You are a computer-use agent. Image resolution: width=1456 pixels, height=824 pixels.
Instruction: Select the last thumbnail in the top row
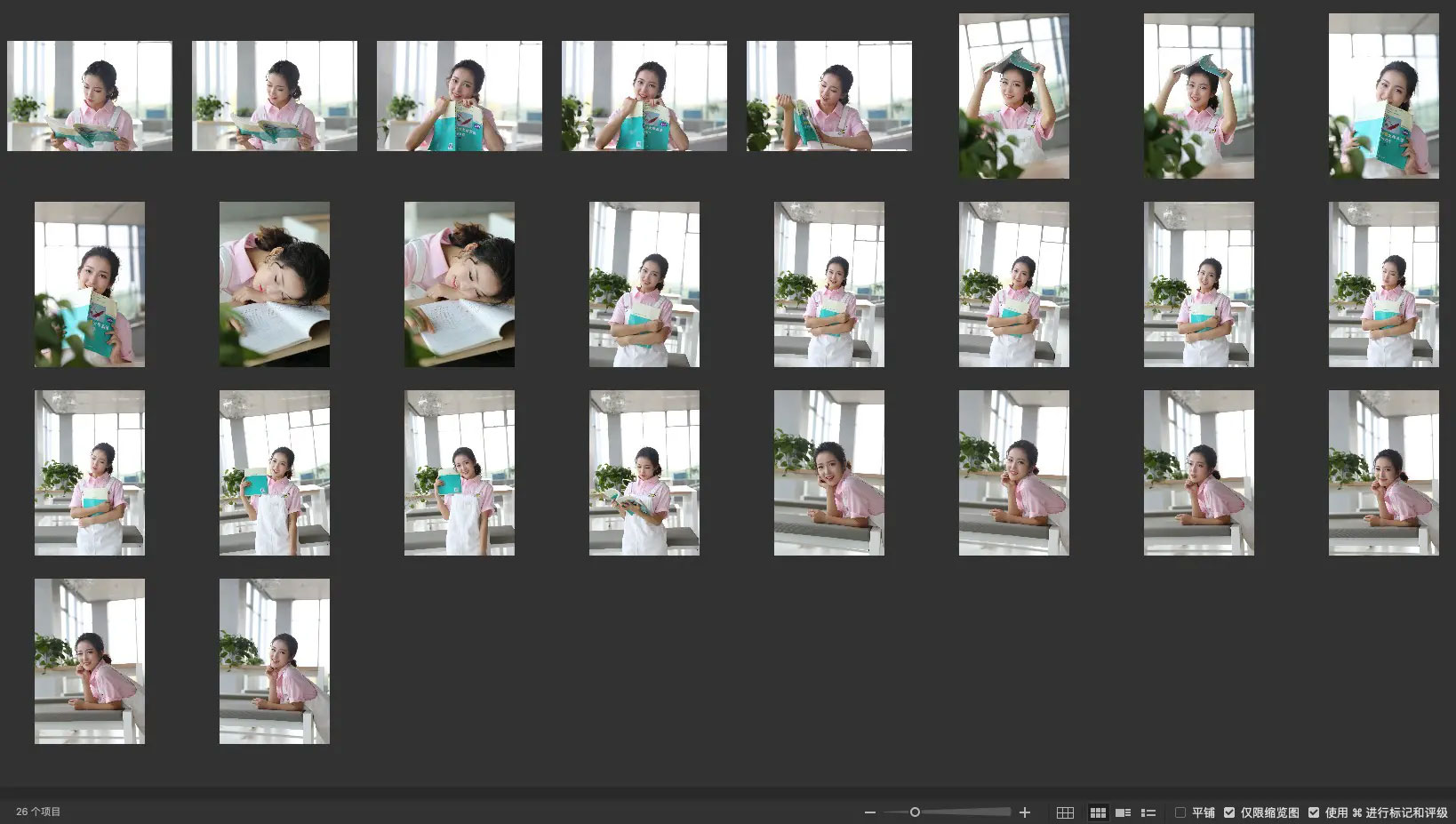[1384, 96]
